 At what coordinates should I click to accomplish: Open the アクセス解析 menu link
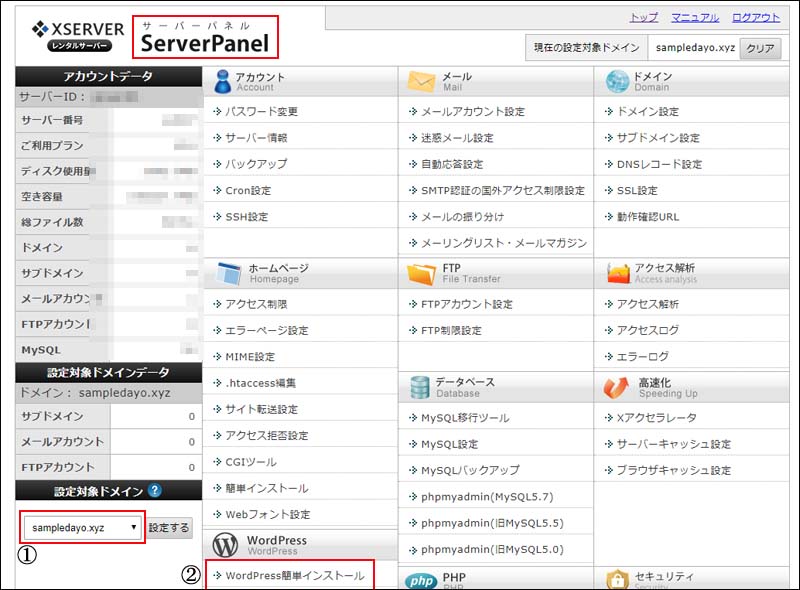coord(648,304)
